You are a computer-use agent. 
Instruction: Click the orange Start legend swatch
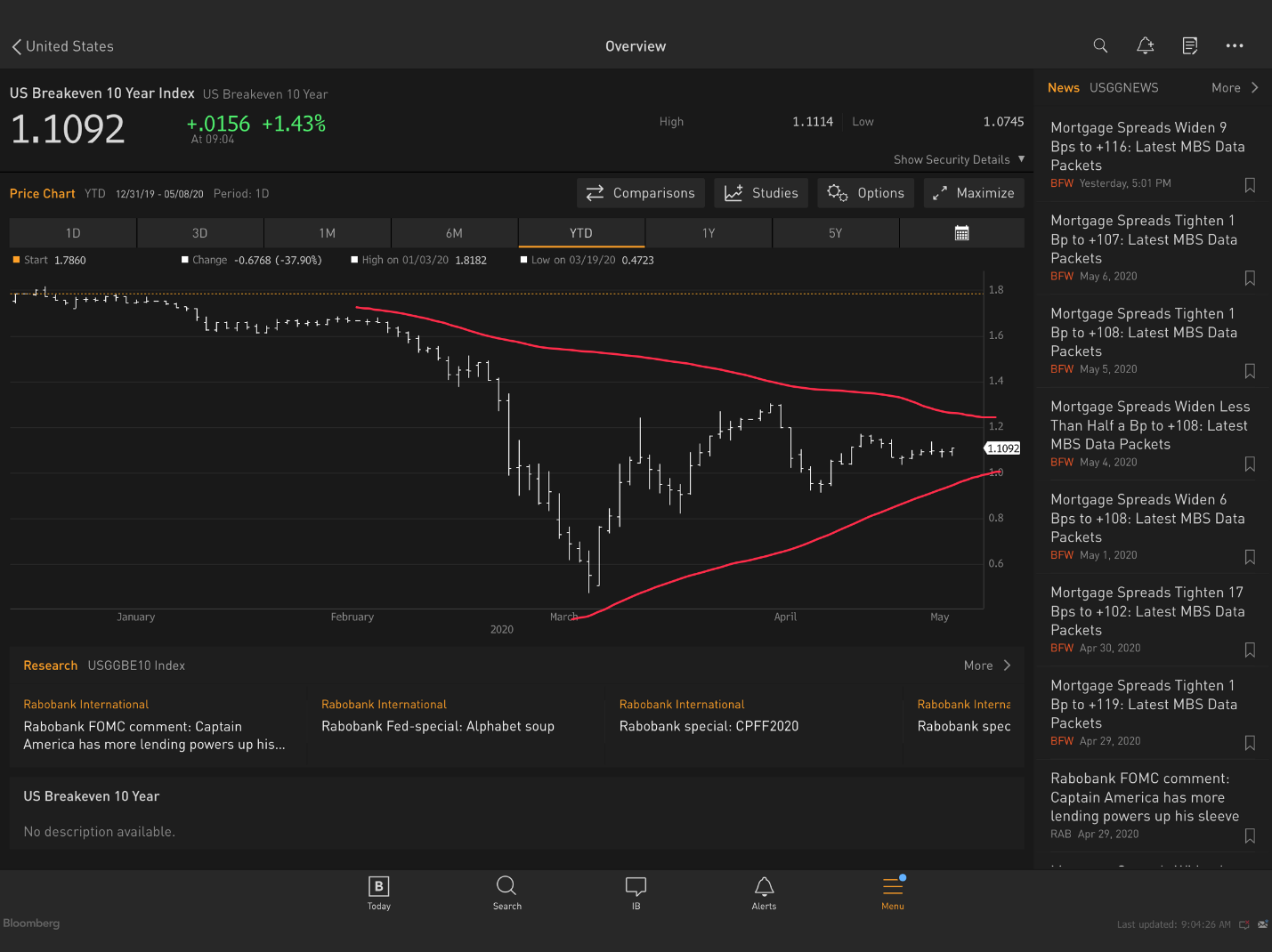[16, 260]
